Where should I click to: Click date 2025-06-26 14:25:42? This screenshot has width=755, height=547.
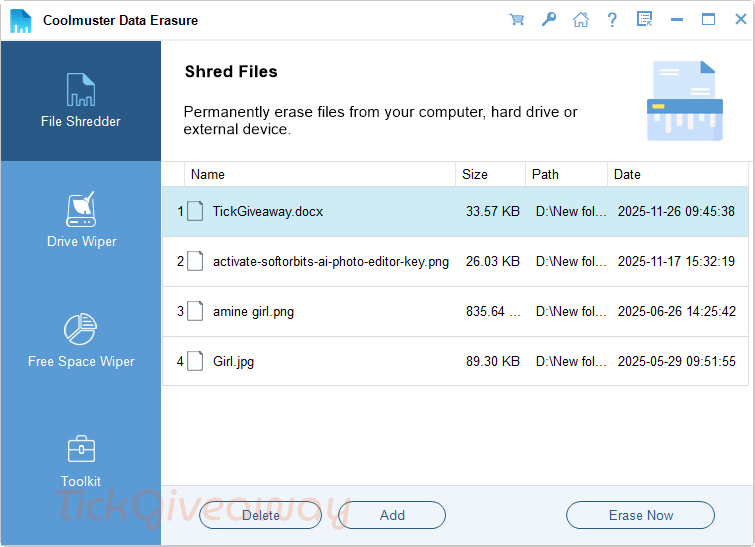(677, 312)
